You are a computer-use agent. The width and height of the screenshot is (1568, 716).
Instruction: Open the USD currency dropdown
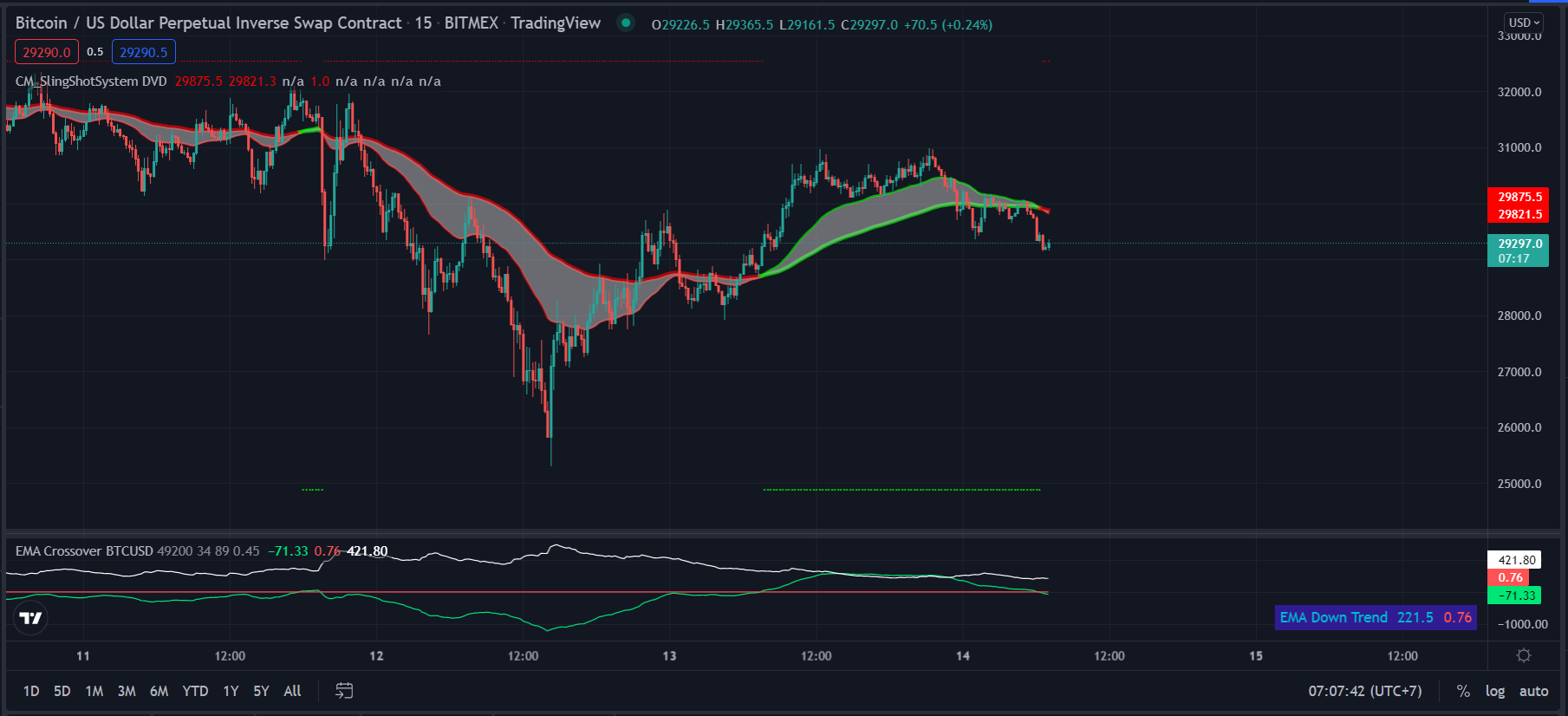click(1525, 23)
